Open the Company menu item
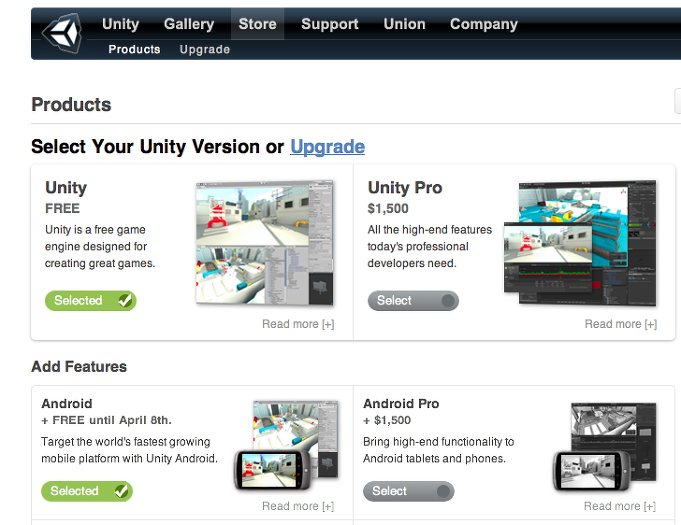The width and height of the screenshot is (681, 525). (x=484, y=24)
